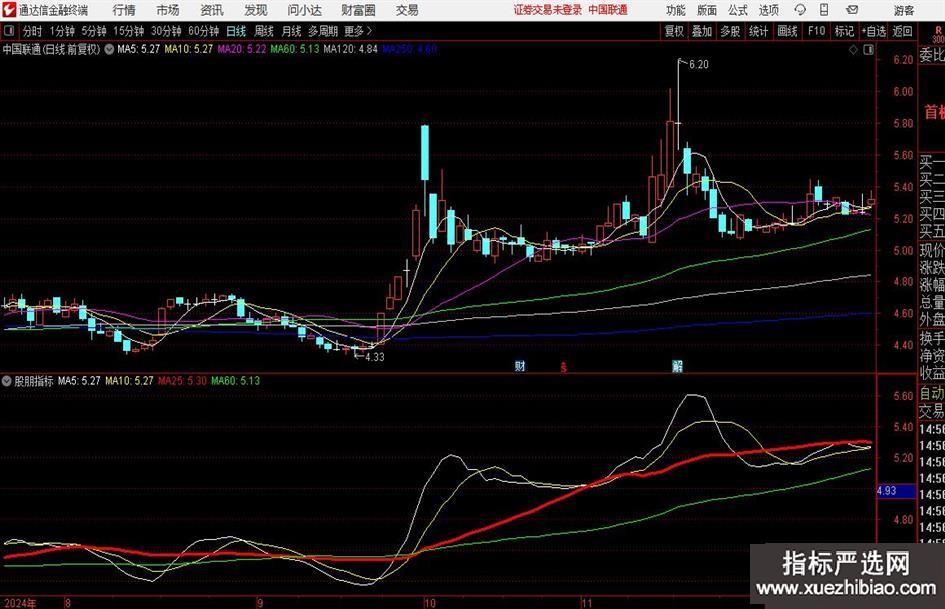Click the diamond icon at chart top right
945x609 pixels.
tap(853, 50)
